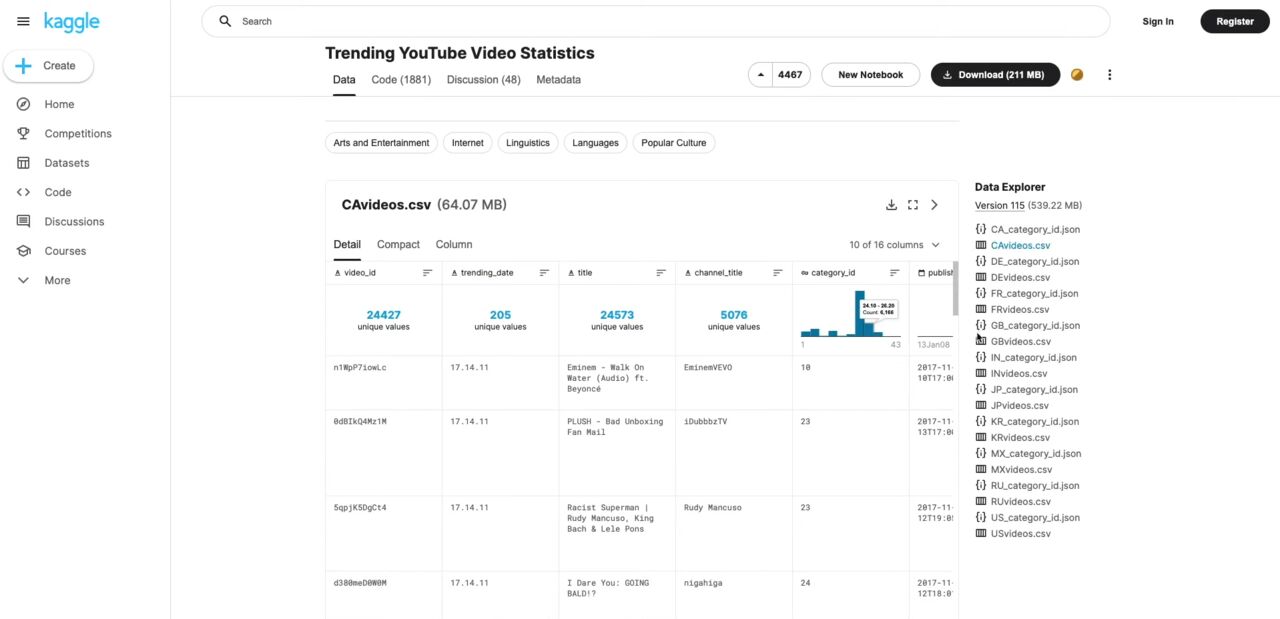The height and width of the screenshot is (619, 1280).
Task: Expand CAvideos.csv preview to fullscreen
Action: click(913, 205)
